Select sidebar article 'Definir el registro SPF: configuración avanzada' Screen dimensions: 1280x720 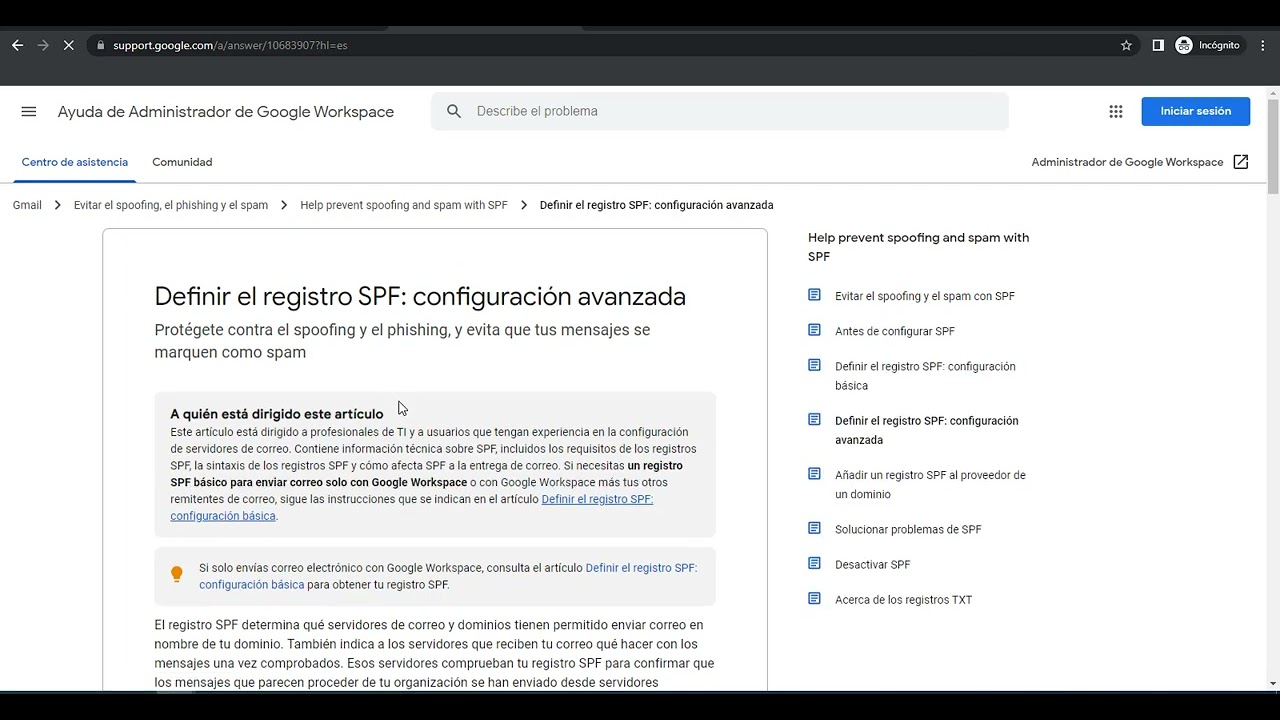click(x=927, y=430)
